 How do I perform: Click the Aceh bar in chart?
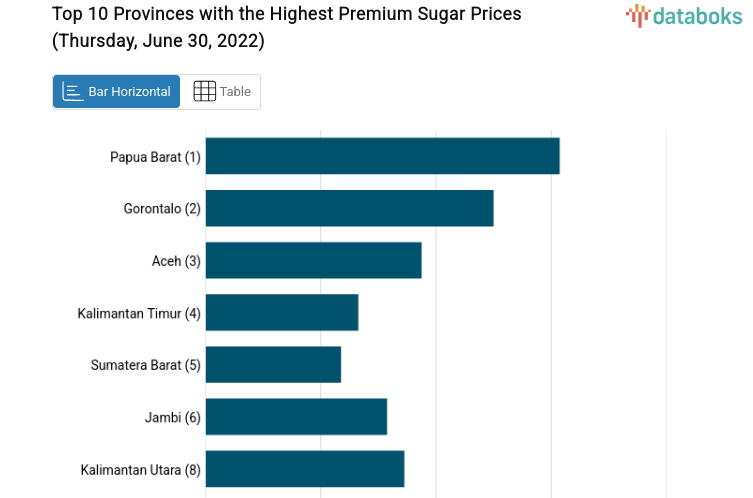pyautogui.click(x=313, y=260)
